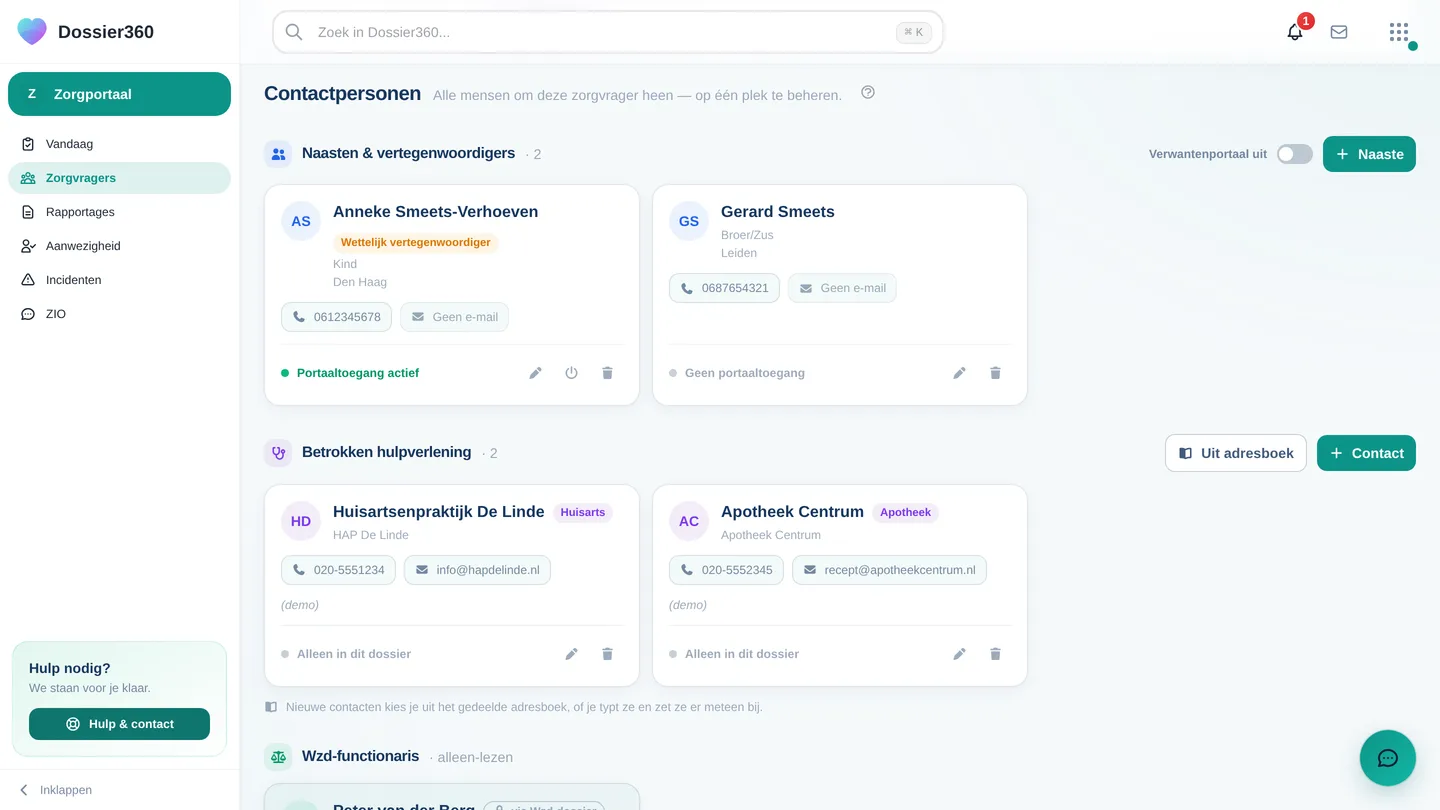The image size is (1440, 810).
Task: Click the Hulp & contact button
Action: [119, 724]
